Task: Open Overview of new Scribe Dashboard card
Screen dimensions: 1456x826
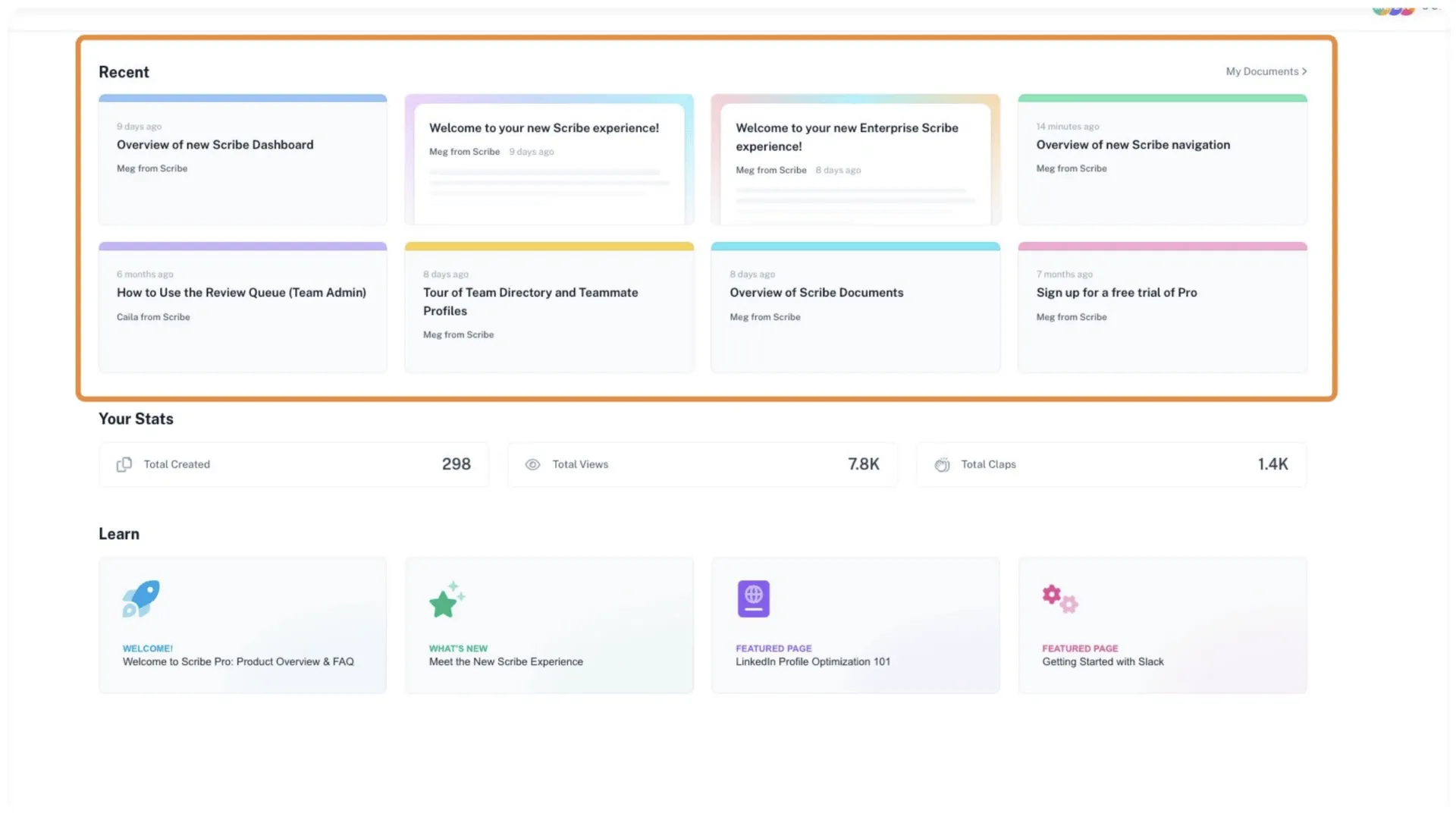Action: tap(243, 160)
